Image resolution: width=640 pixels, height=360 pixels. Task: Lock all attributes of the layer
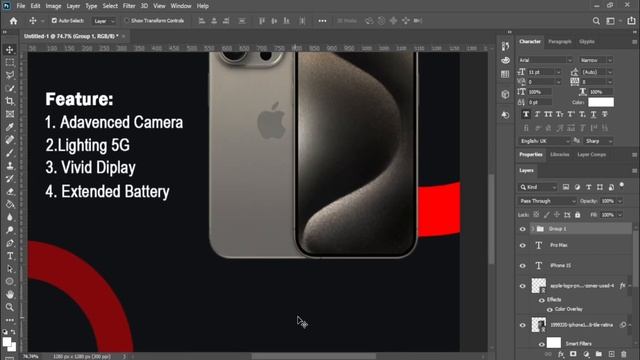pyautogui.click(x=578, y=215)
